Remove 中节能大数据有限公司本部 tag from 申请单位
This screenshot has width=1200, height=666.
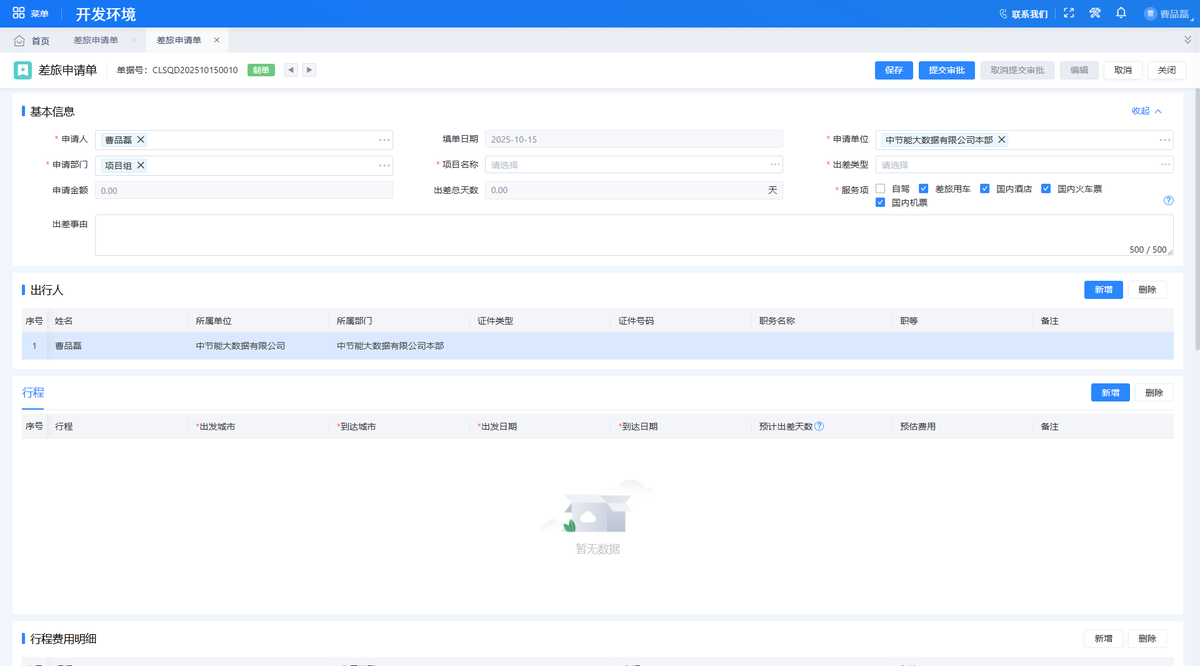pyautogui.click(x=1002, y=140)
